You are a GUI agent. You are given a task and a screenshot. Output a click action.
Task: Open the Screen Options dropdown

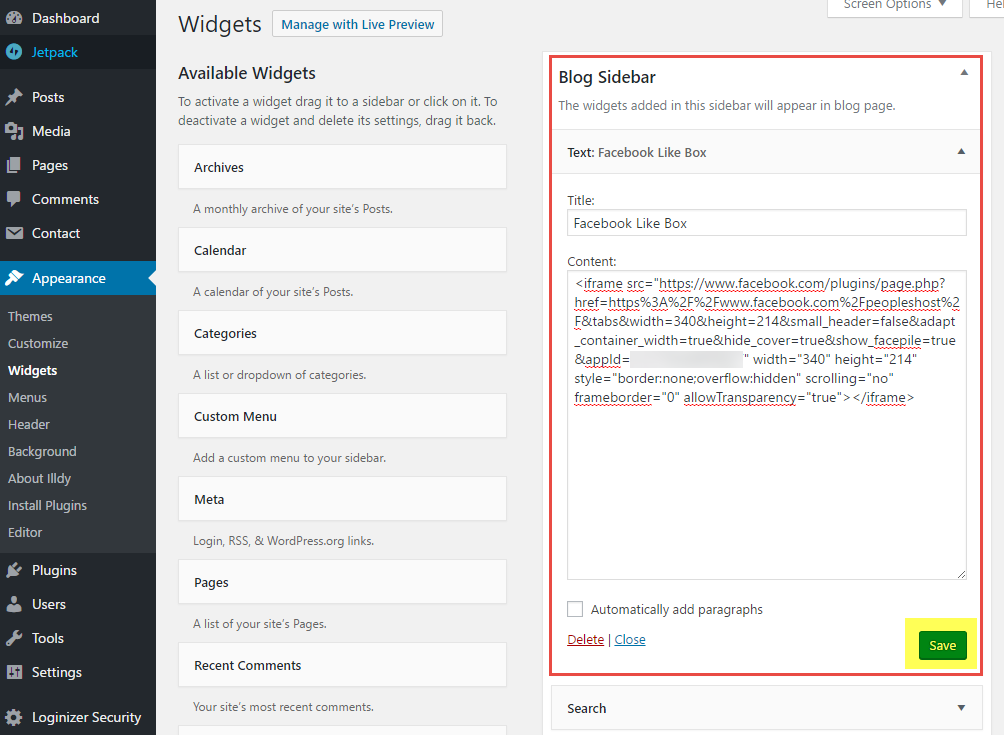tap(895, 5)
